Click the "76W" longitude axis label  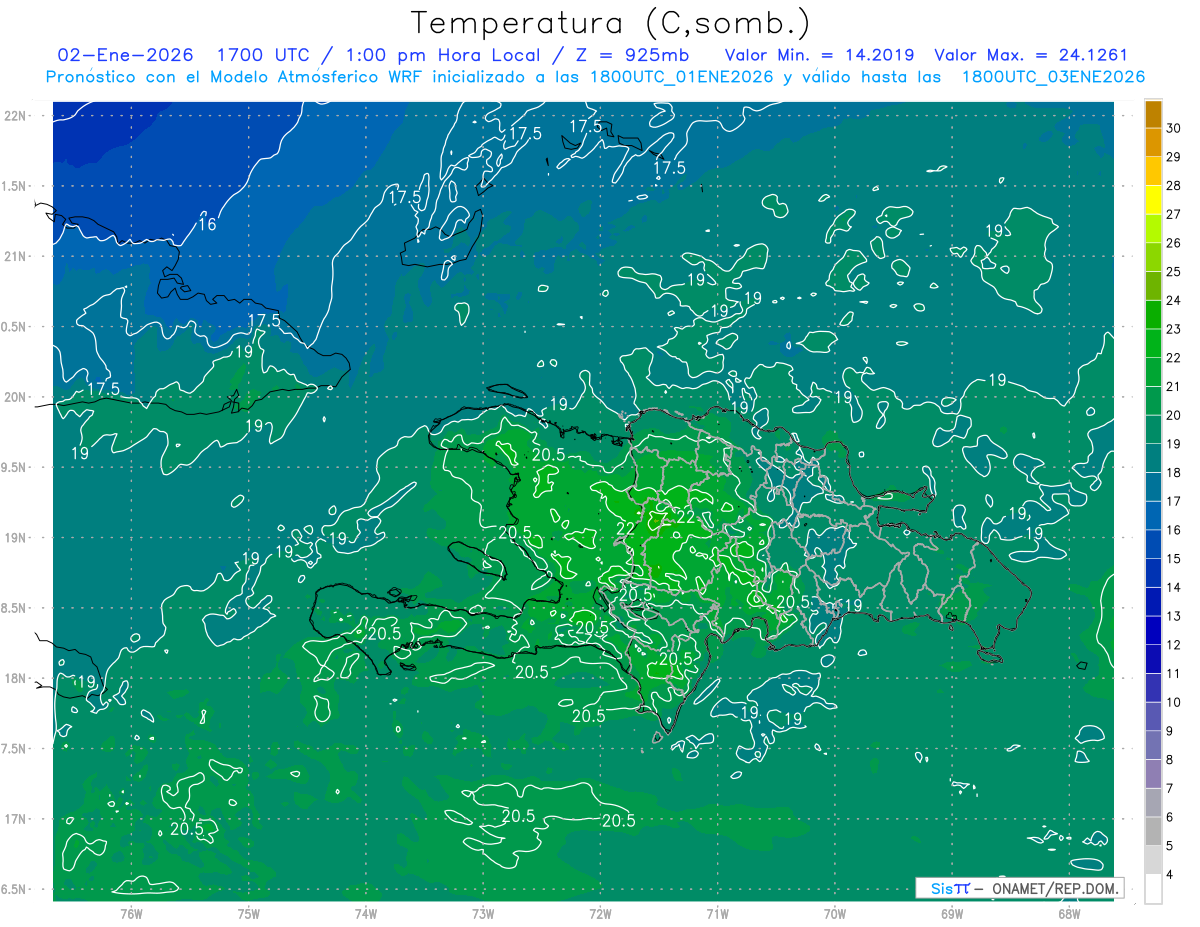(131, 913)
